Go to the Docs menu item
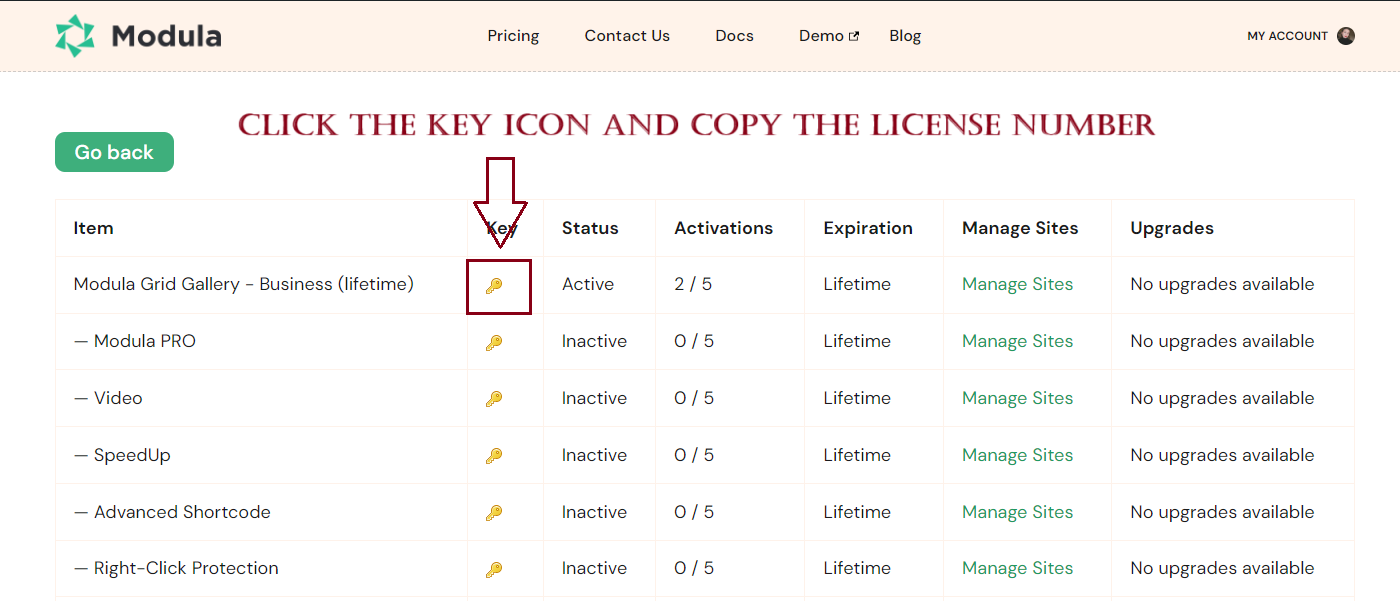 point(734,36)
